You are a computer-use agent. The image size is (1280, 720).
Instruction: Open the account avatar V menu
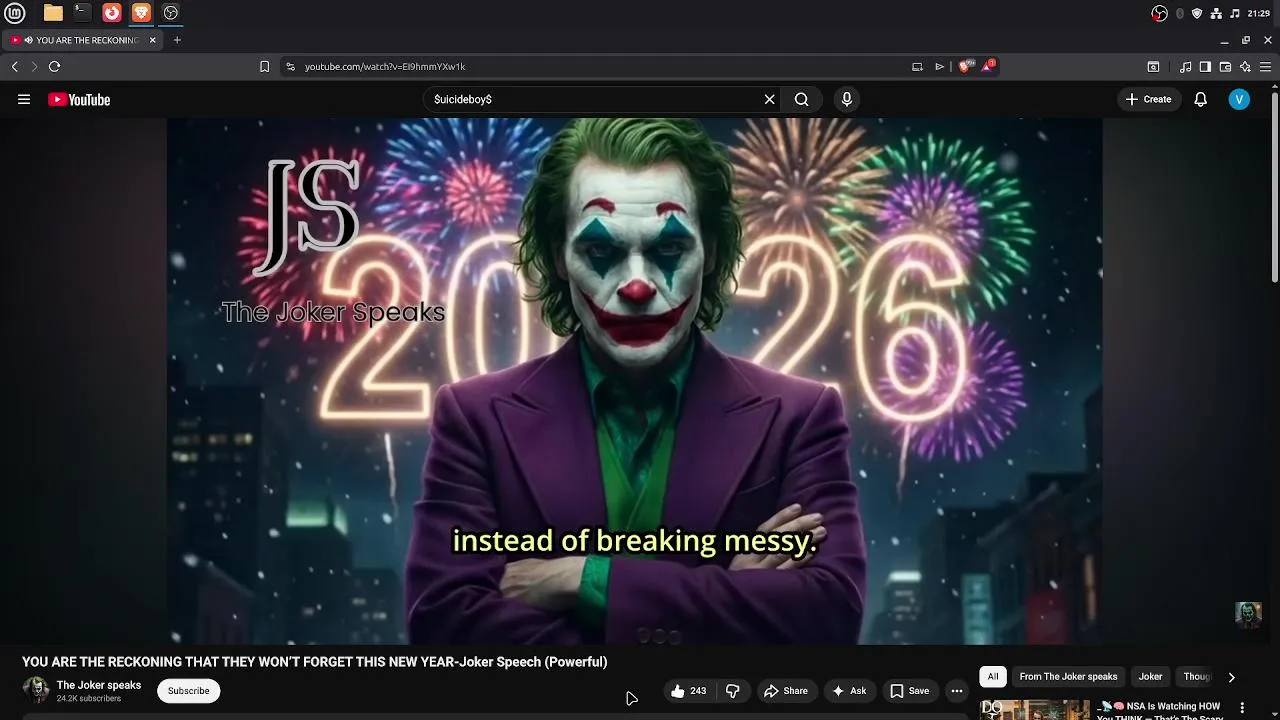pyautogui.click(x=1239, y=99)
